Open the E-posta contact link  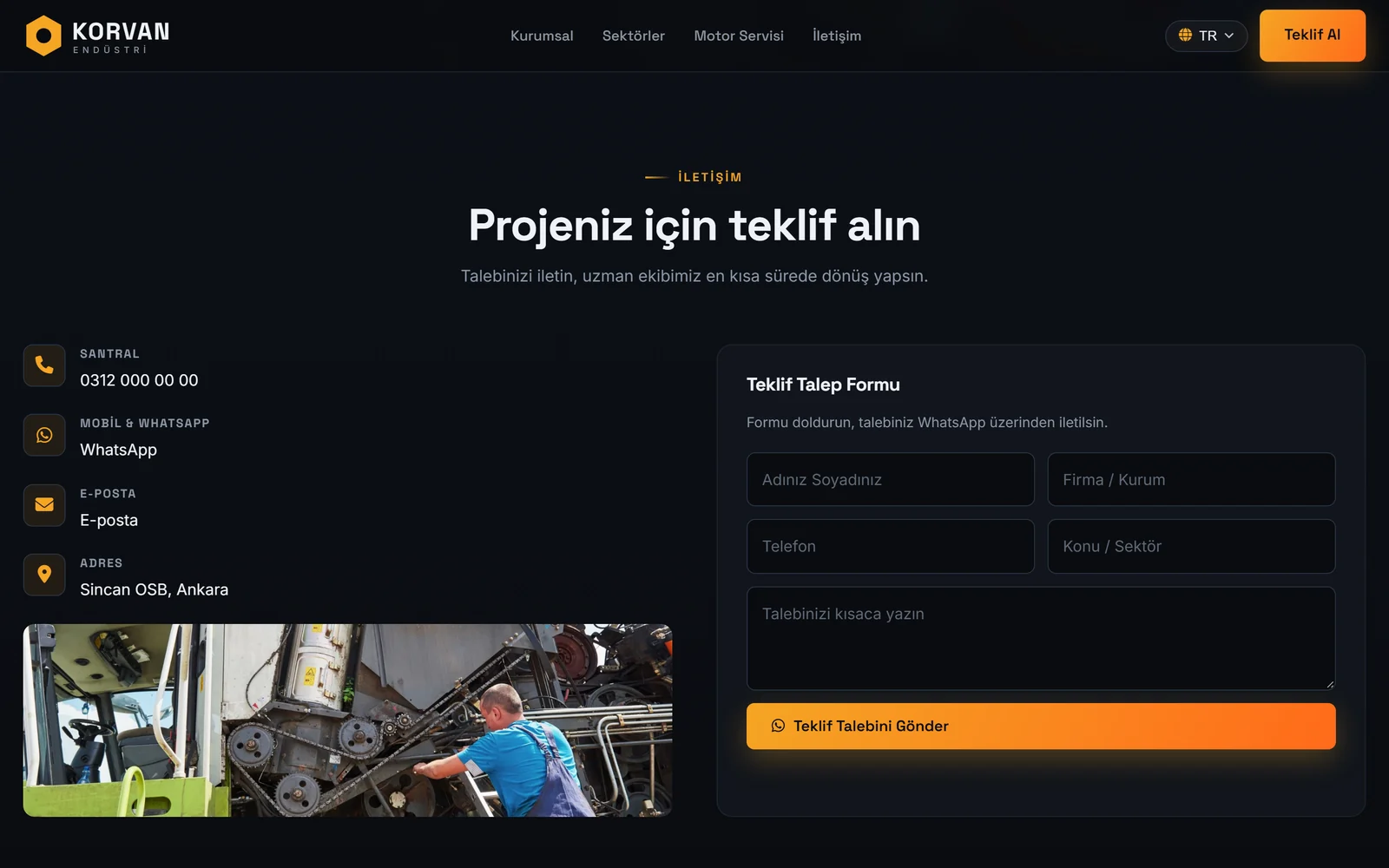click(x=109, y=520)
